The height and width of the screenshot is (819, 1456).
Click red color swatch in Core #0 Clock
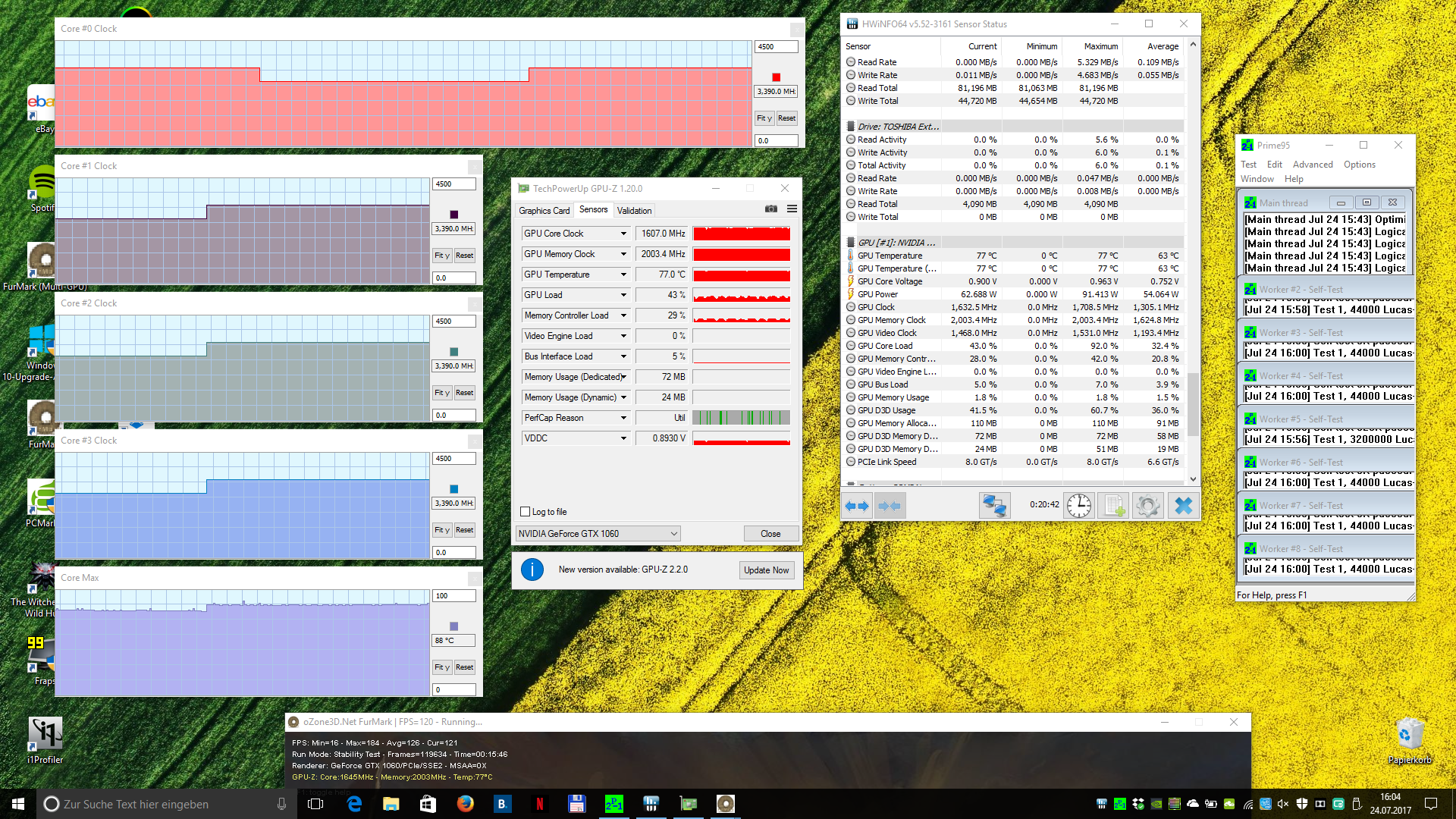776,77
